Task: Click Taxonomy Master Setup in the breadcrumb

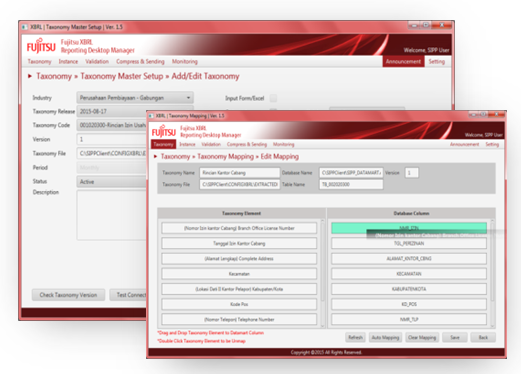Action: [x=122, y=76]
